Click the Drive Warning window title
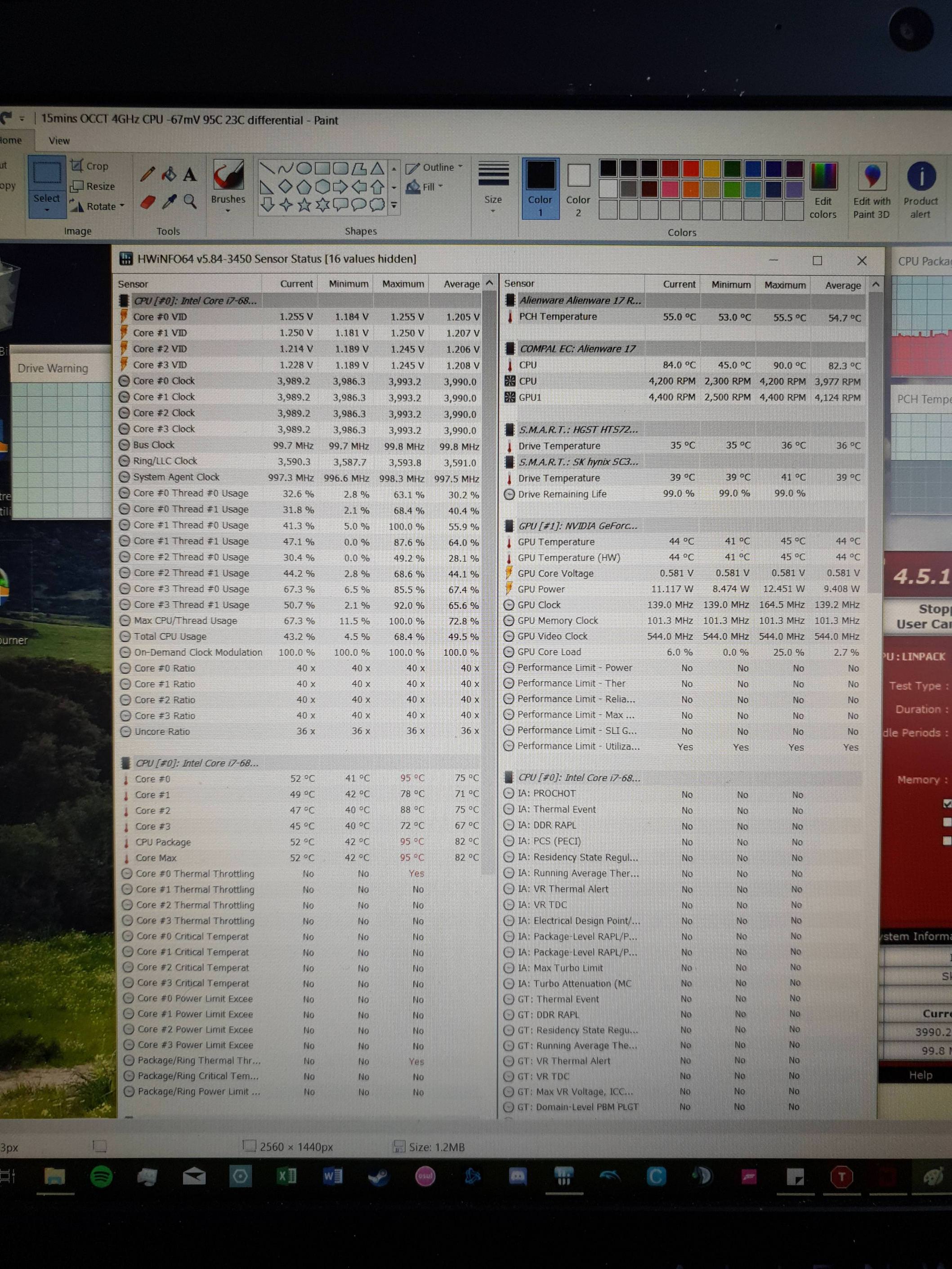Screen dimensions: 952x1269 [53, 368]
